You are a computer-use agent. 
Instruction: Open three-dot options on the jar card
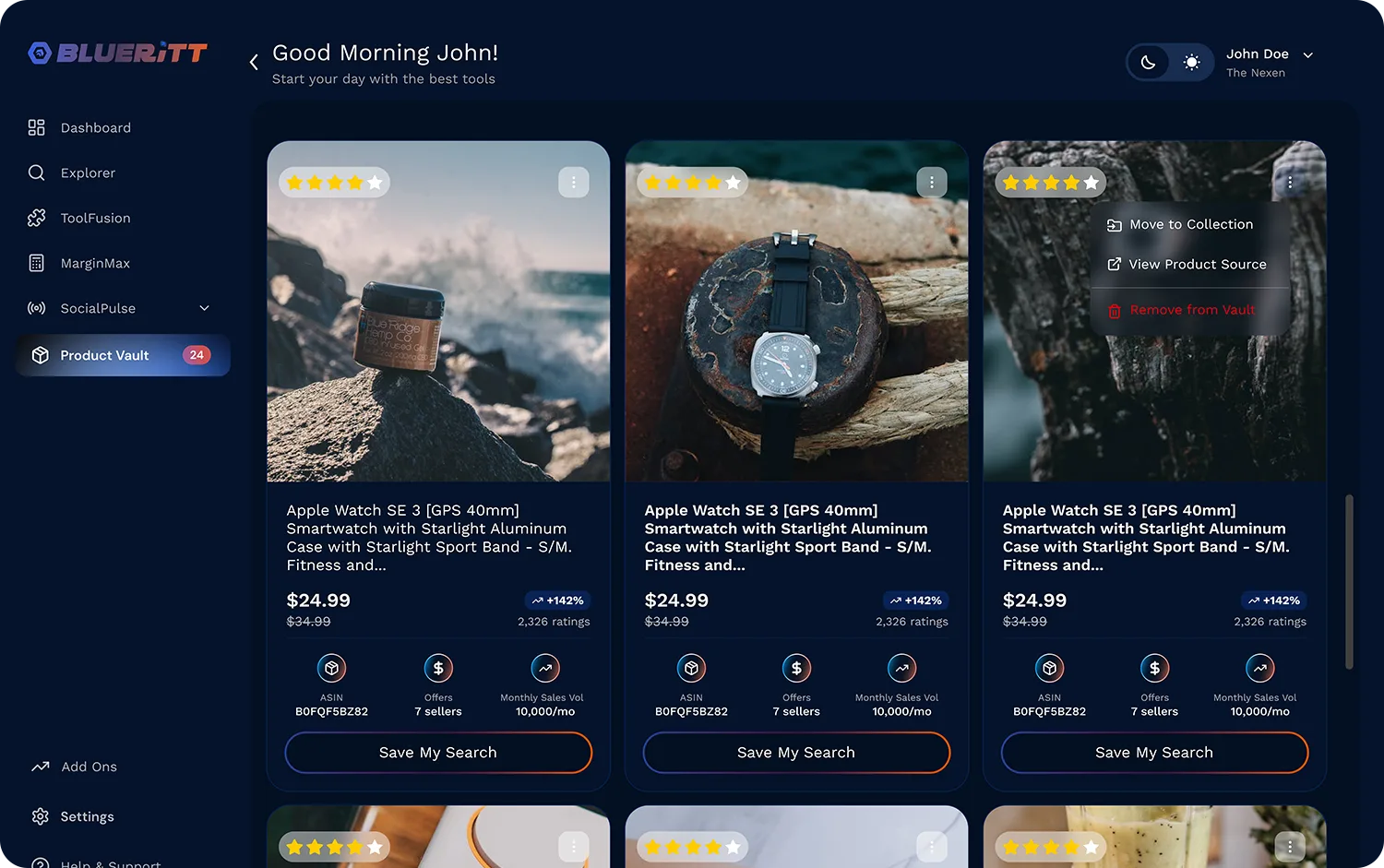click(x=574, y=183)
